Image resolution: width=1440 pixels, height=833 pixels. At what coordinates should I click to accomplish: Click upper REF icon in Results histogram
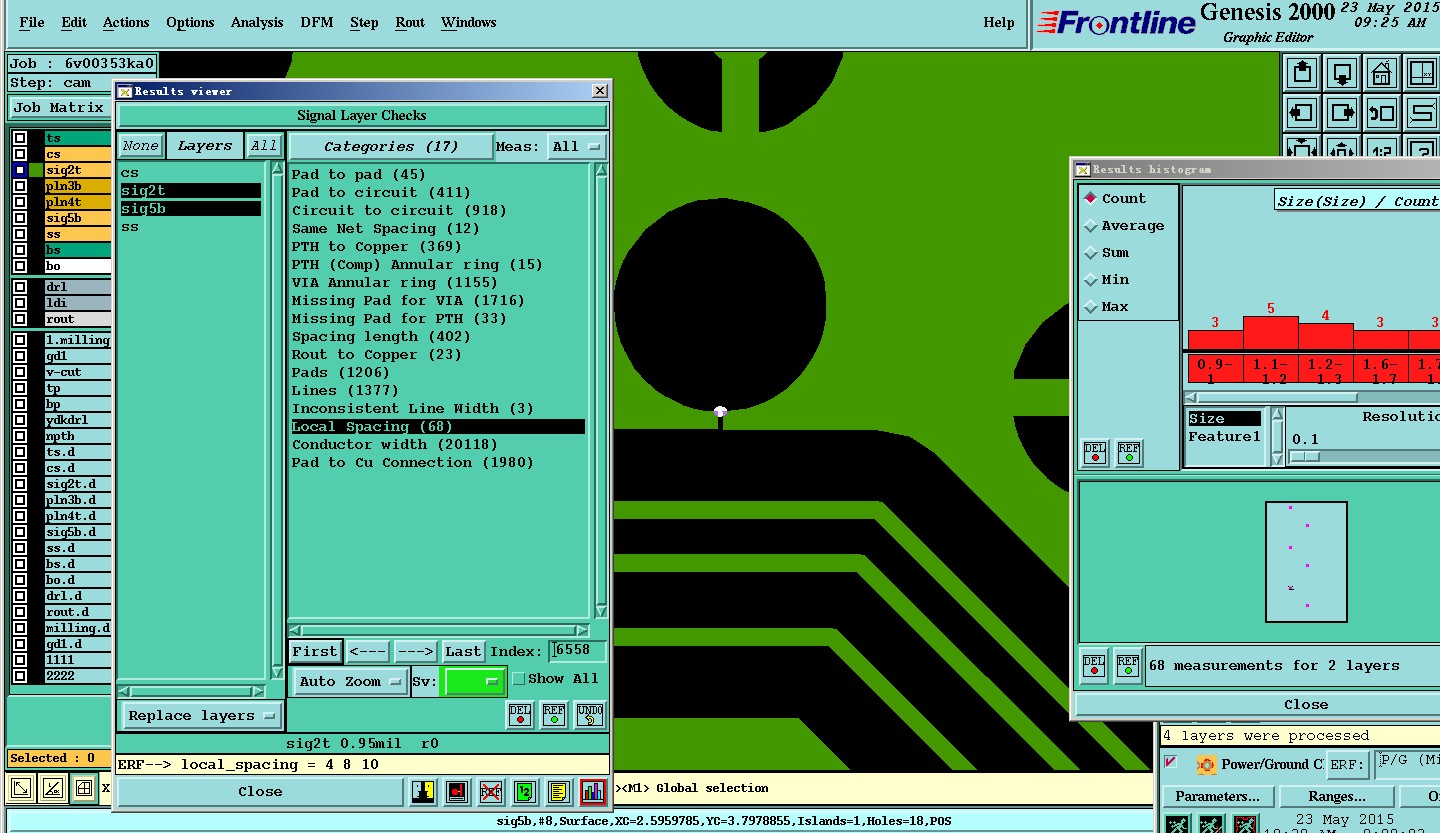1129,453
